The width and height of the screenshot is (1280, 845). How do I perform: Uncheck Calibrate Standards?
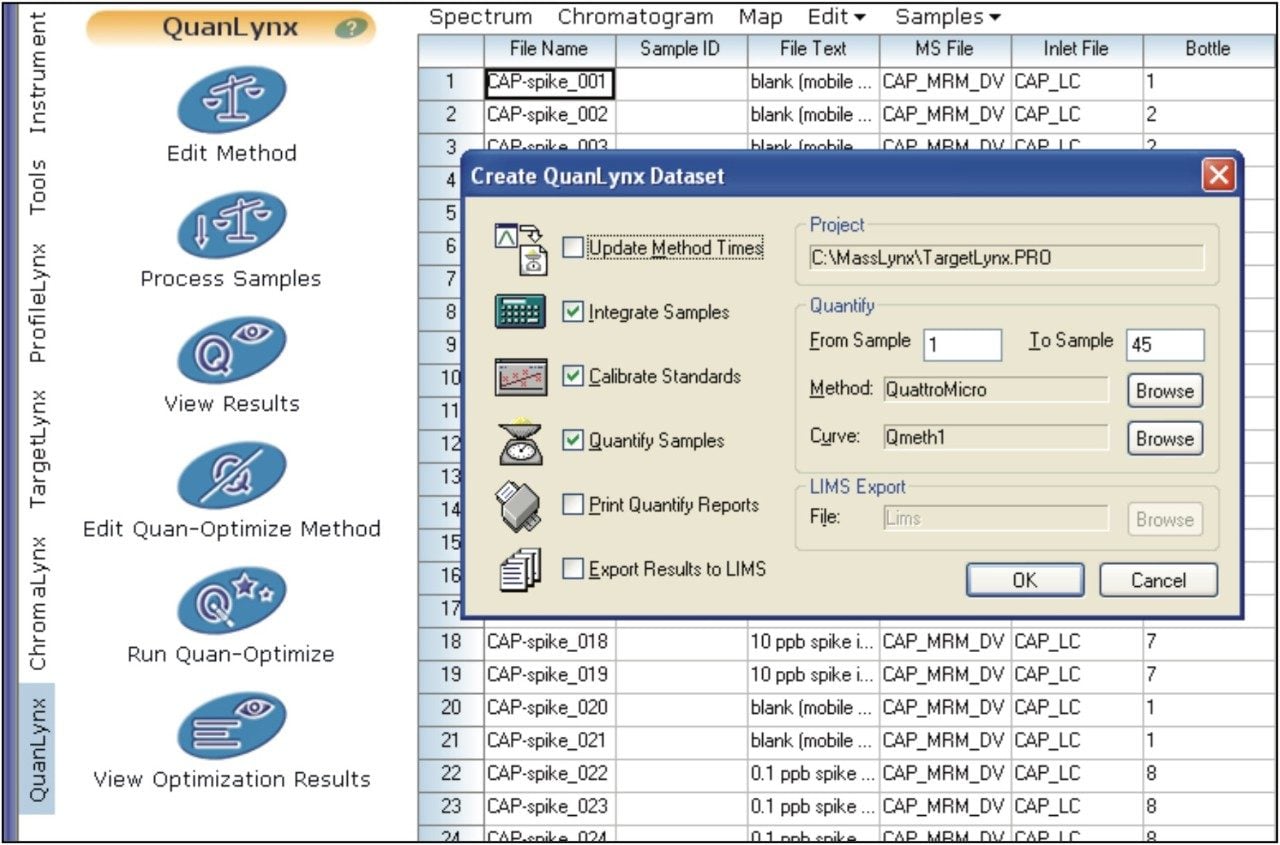[x=573, y=376]
